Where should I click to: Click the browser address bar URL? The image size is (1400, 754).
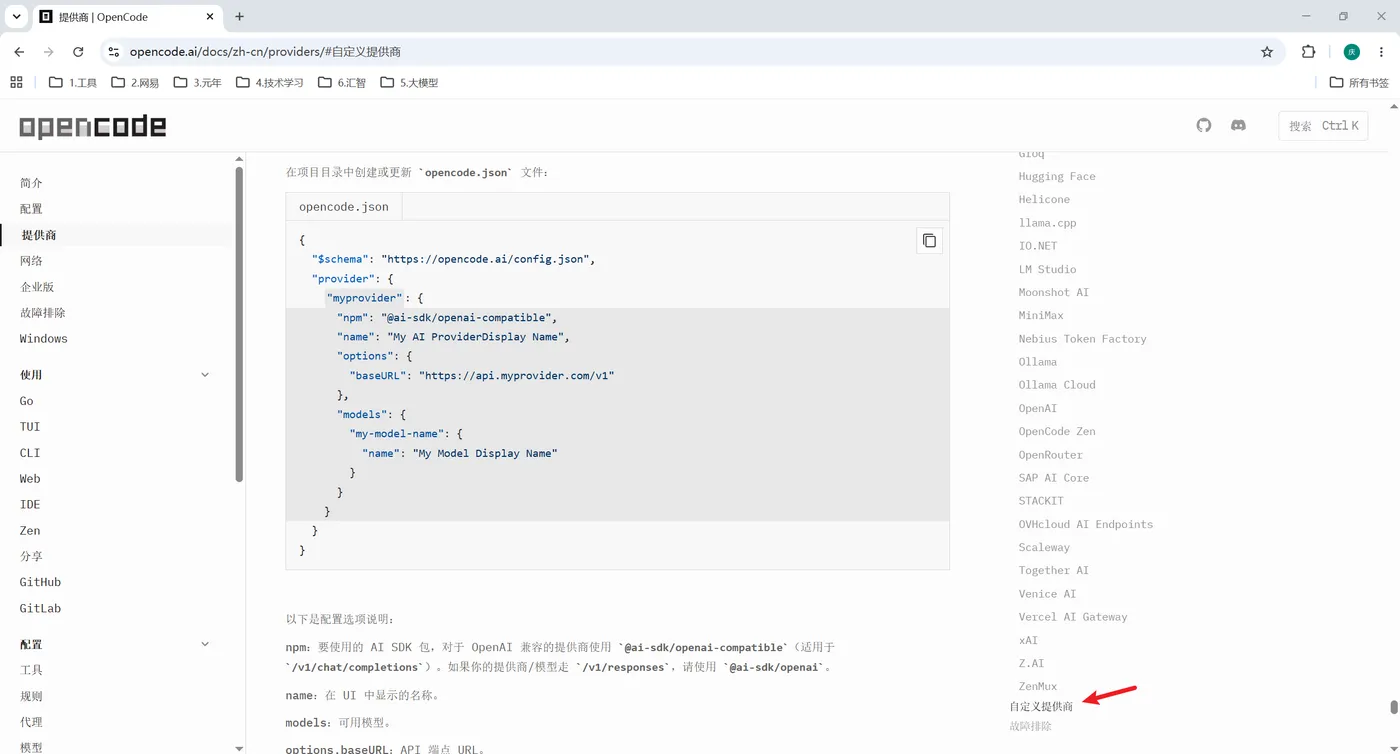[x=265, y=52]
